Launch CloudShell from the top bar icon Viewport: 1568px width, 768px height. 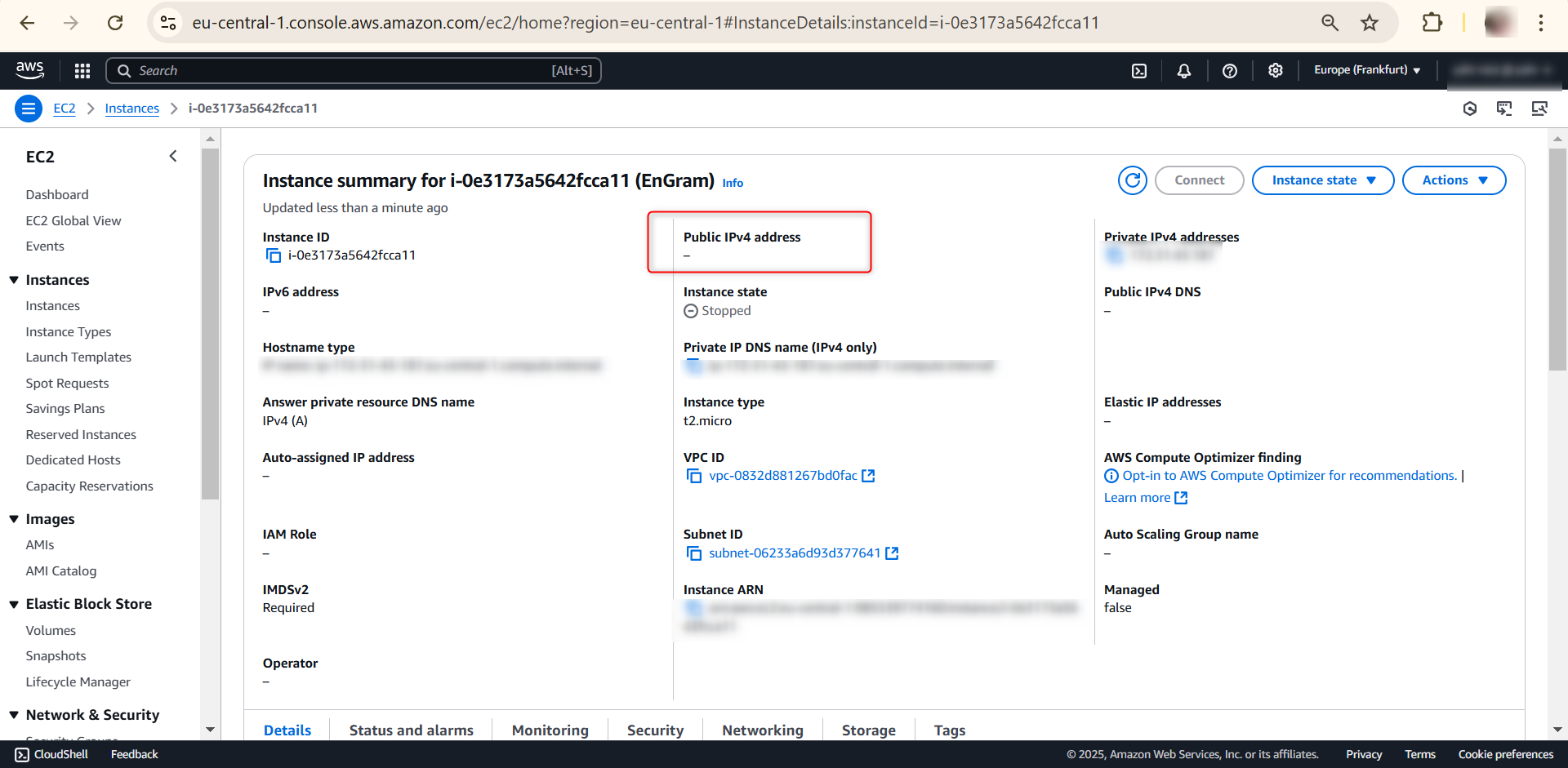coord(1139,71)
